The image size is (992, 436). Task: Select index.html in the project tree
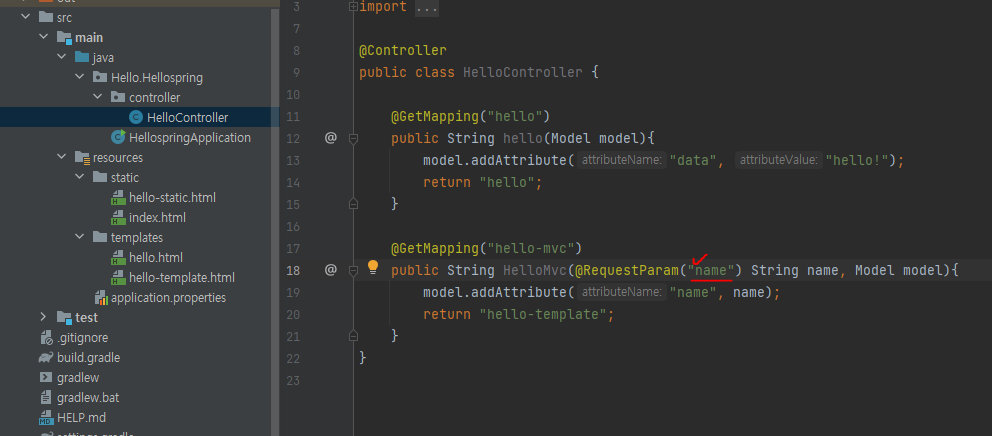(157, 218)
